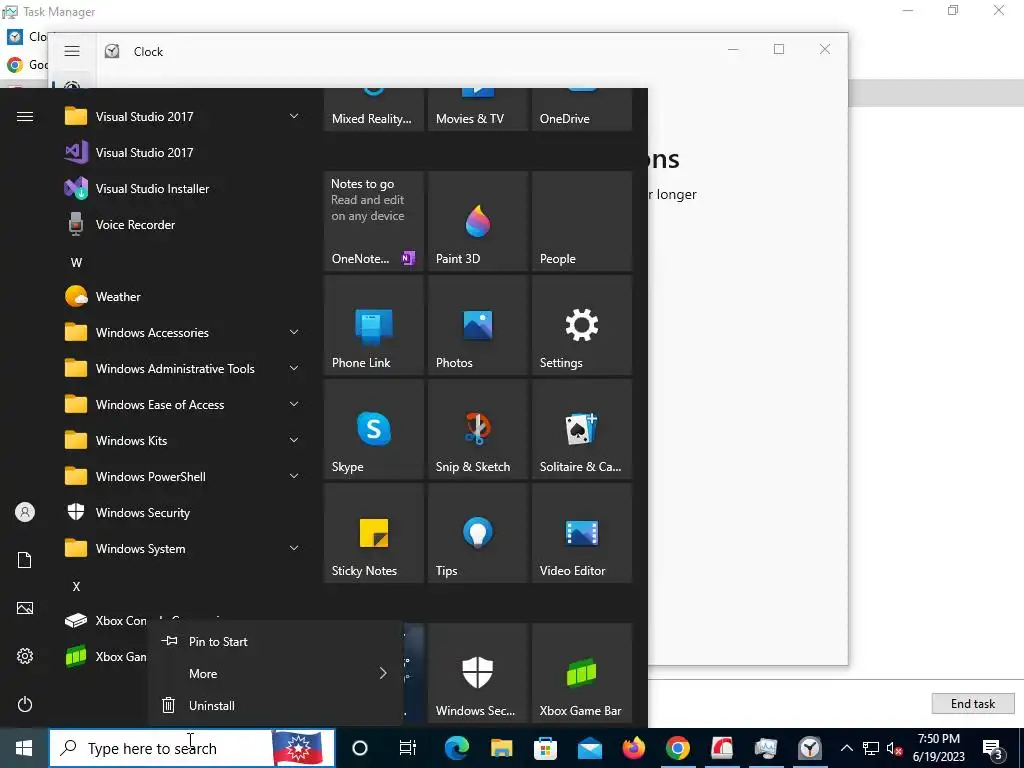
Task: Open File Explorer from taskbar
Action: (501, 748)
